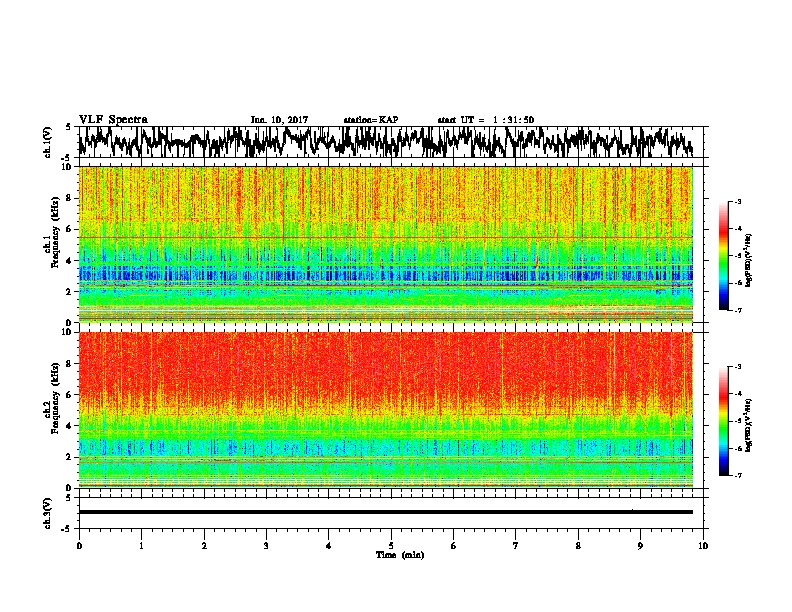The image size is (792, 612).
Task: Click the "start UT = 1:31:50" header text
Action: (485, 120)
